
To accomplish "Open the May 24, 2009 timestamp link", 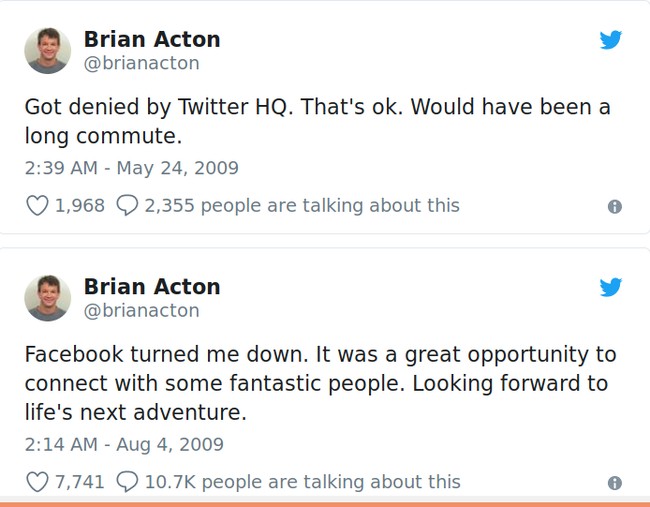I will (x=131, y=168).
